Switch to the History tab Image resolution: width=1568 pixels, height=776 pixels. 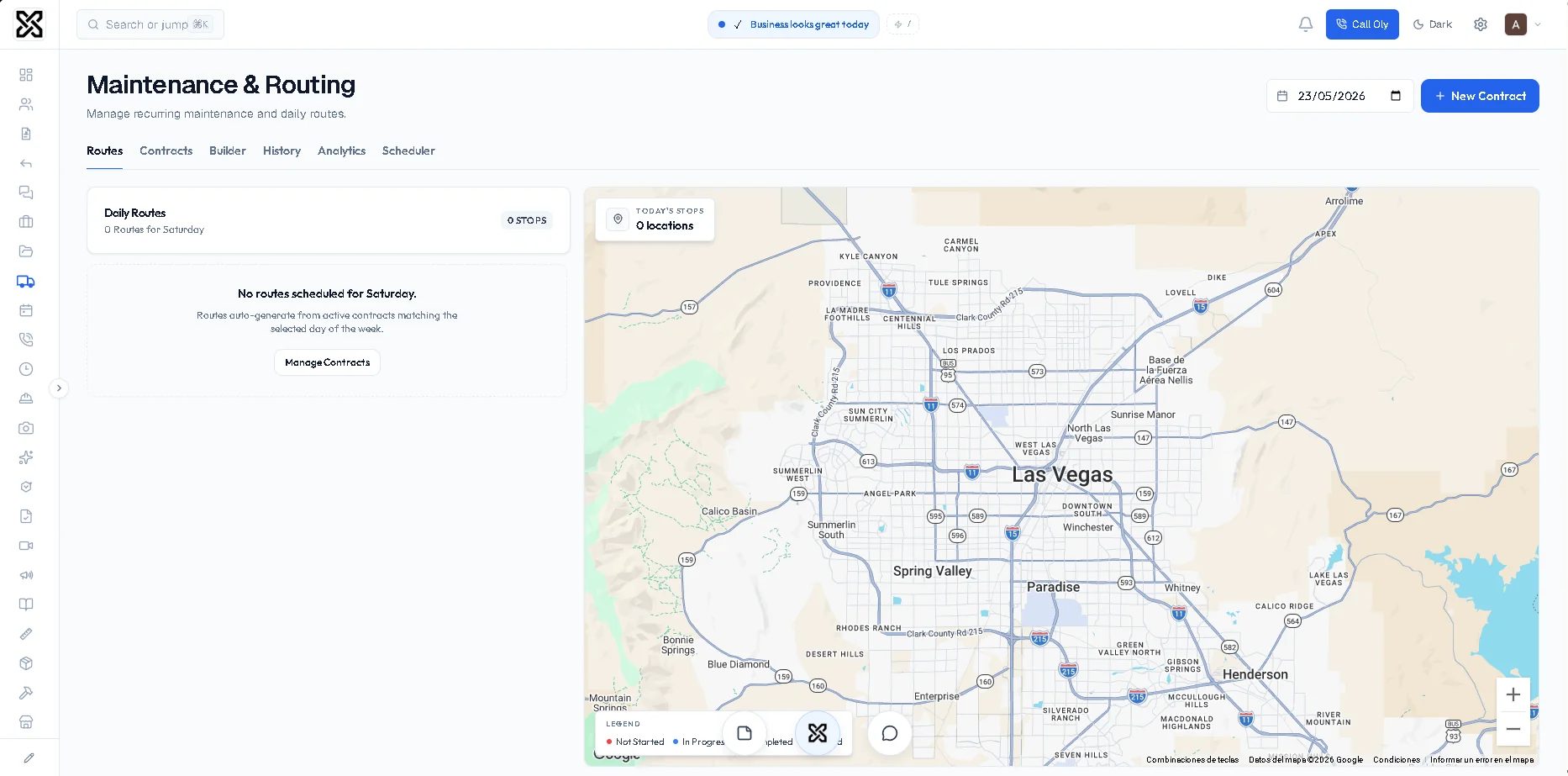(282, 150)
